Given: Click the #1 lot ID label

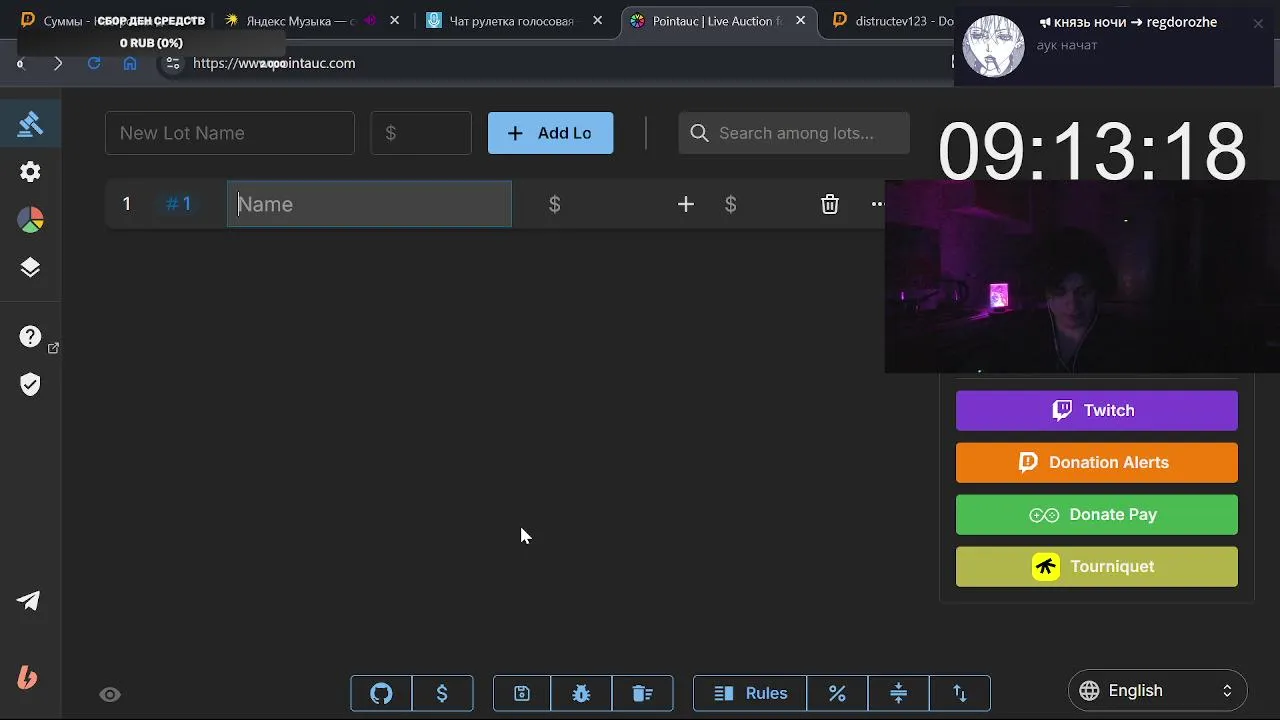Looking at the screenshot, I should click(179, 204).
